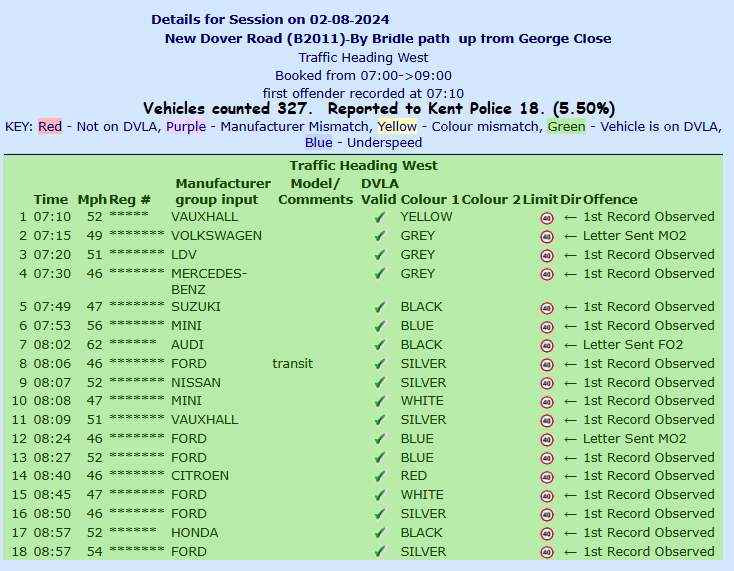Click the Red key swatch
Screen dimensions: 734x571
point(50,126)
